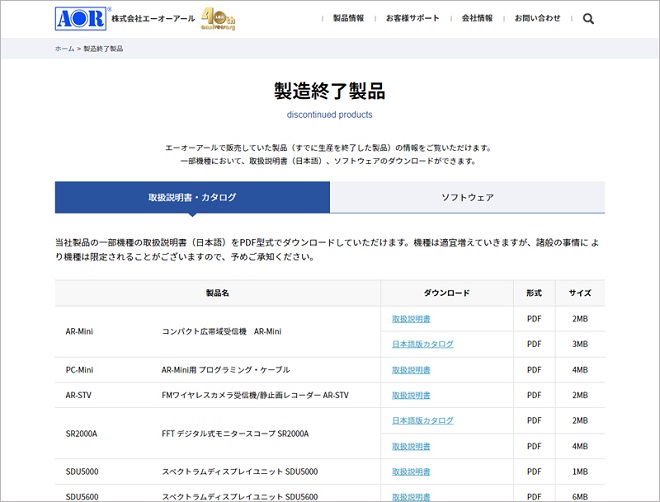Click the サイズ column header
Screen dimensions: 660x502
(x=580, y=293)
